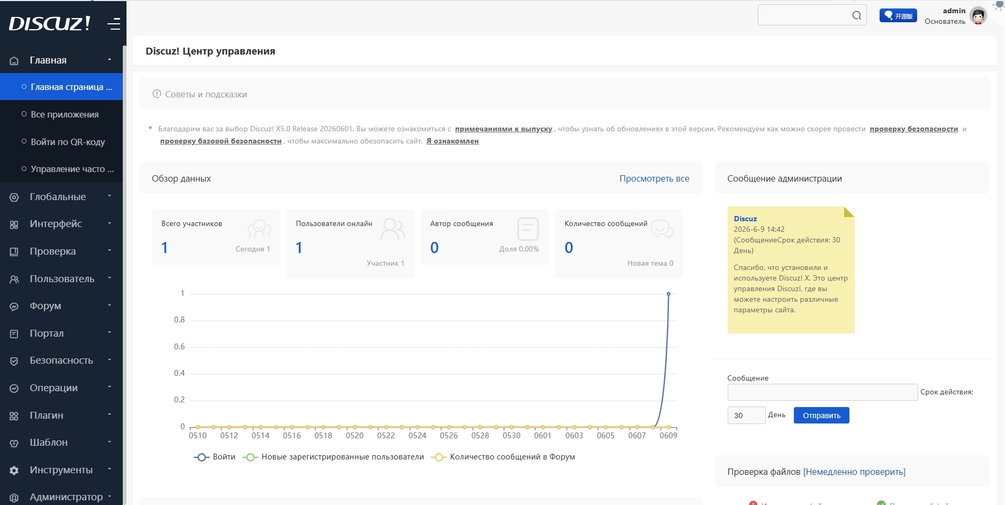Image resolution: width=1005 pixels, height=505 pixels.
Task: Expand the Шаблон menu section
Action: (61, 442)
